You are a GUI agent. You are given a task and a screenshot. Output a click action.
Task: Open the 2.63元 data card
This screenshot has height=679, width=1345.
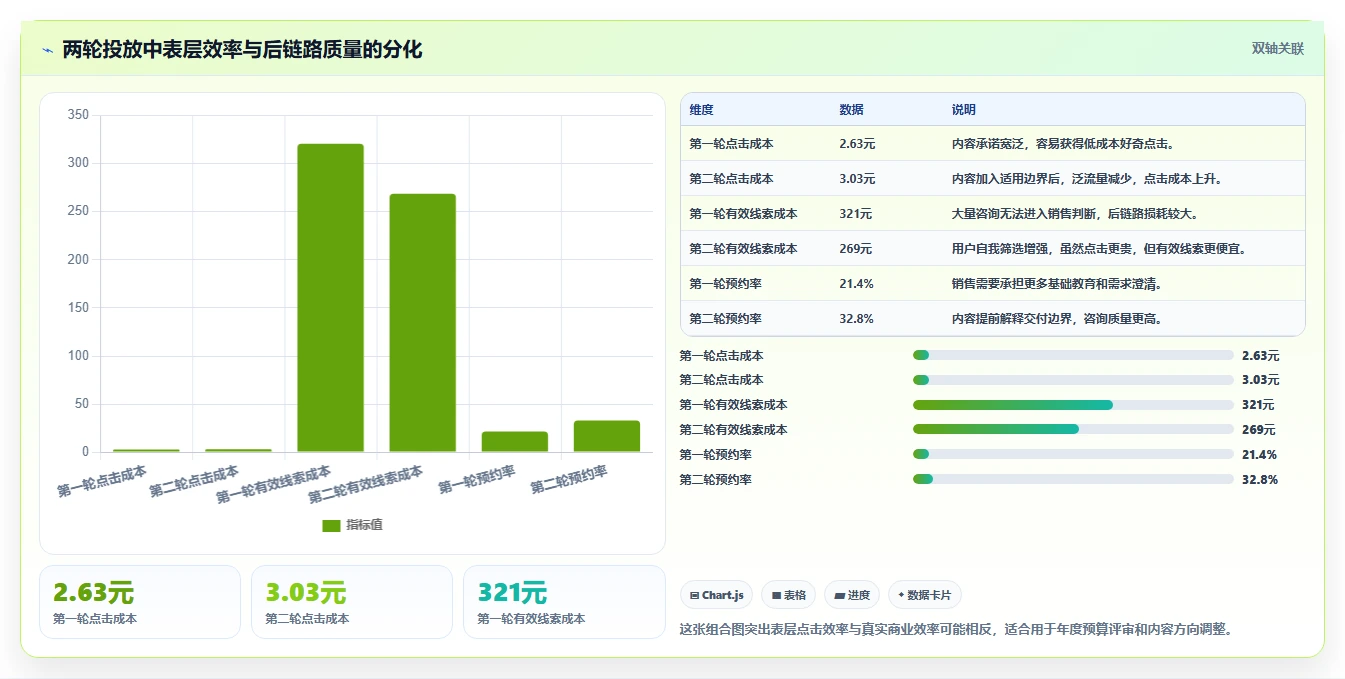click(140, 602)
